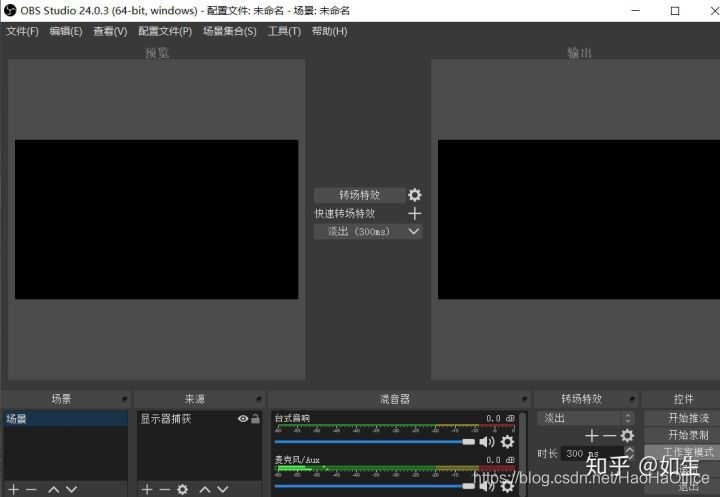This screenshot has height=497, width=720.
Task: Open the 场景集合(S) menu
Action: point(230,31)
